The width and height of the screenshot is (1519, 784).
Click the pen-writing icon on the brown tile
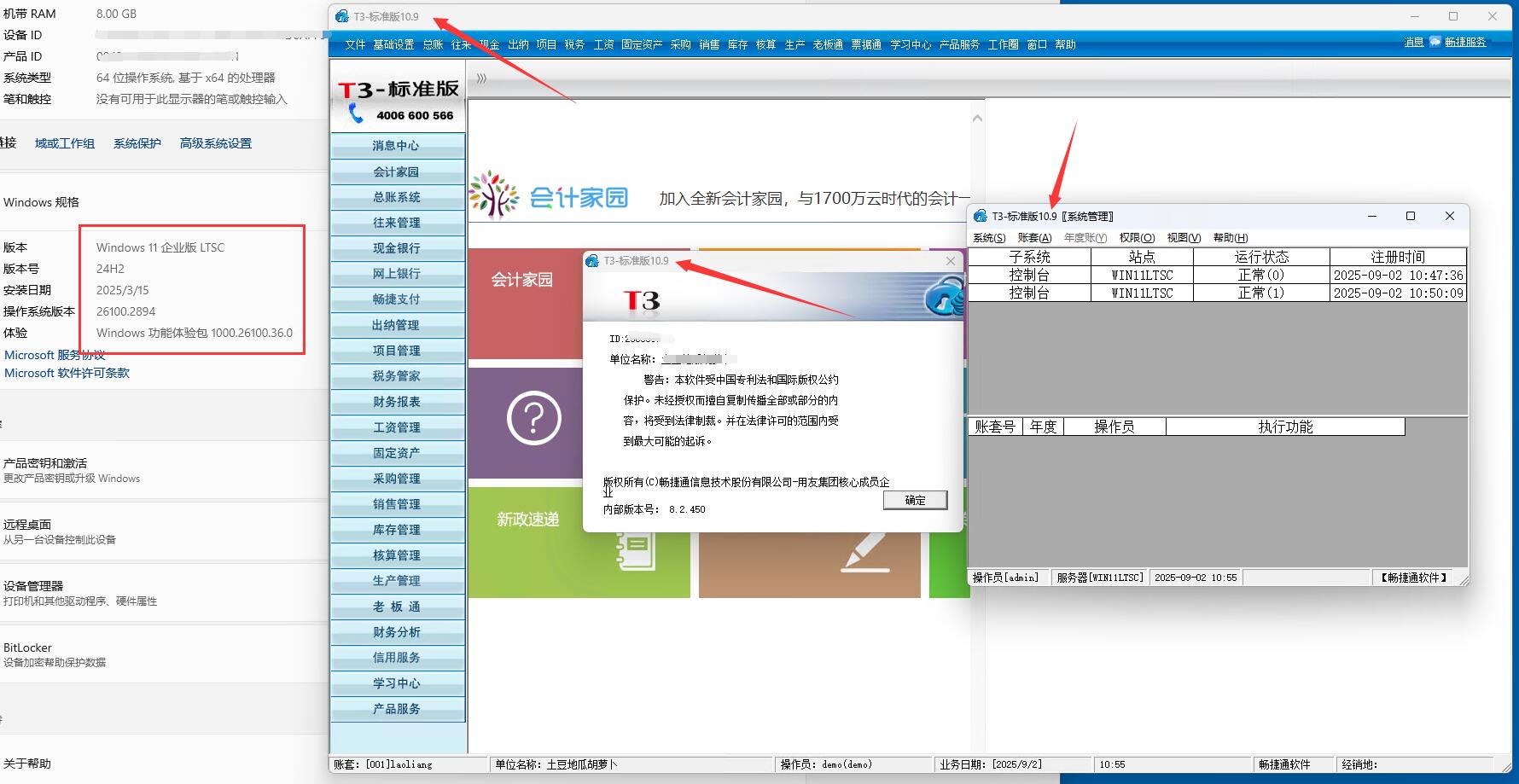pos(865,552)
